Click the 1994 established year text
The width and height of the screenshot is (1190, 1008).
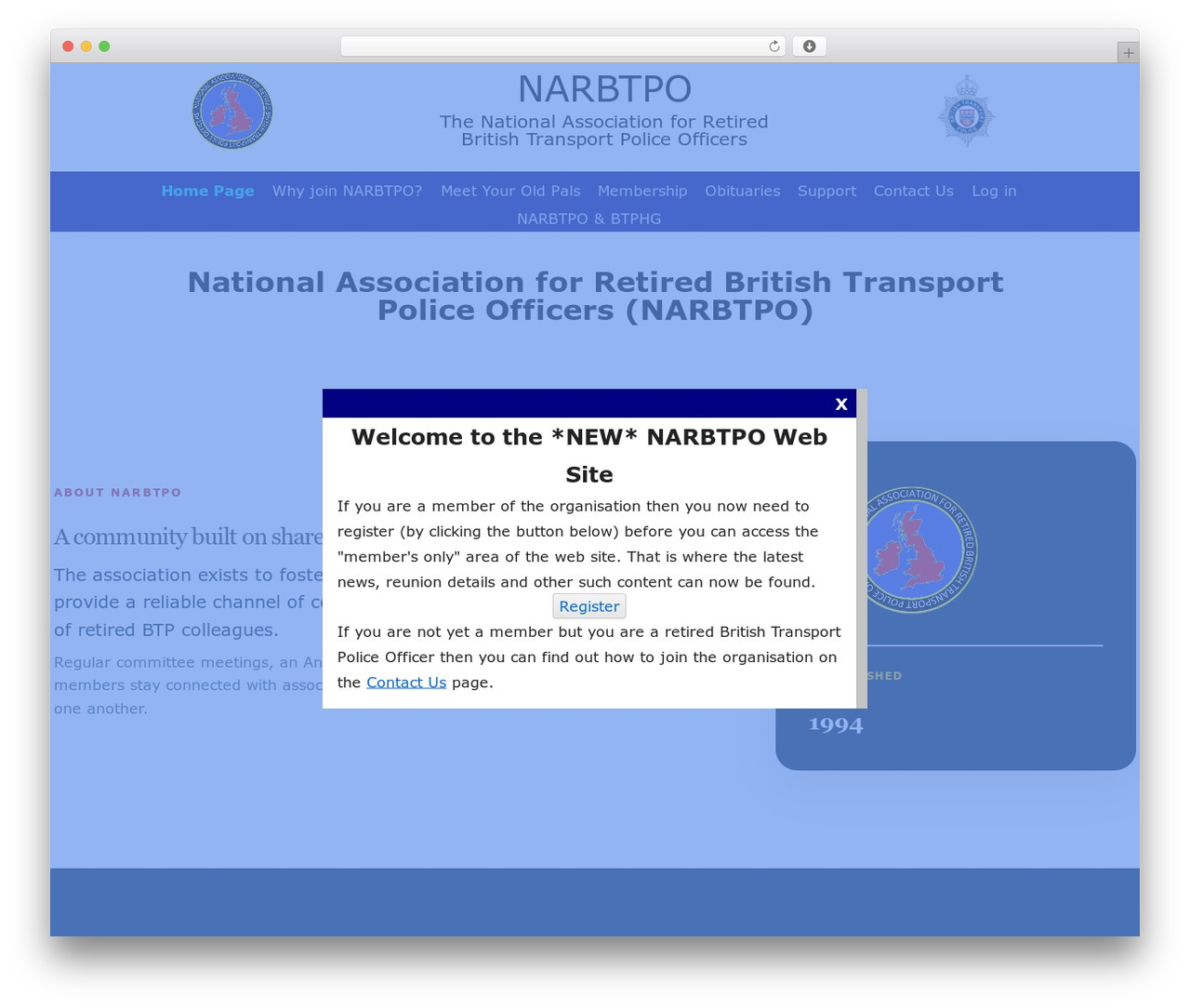coord(836,724)
